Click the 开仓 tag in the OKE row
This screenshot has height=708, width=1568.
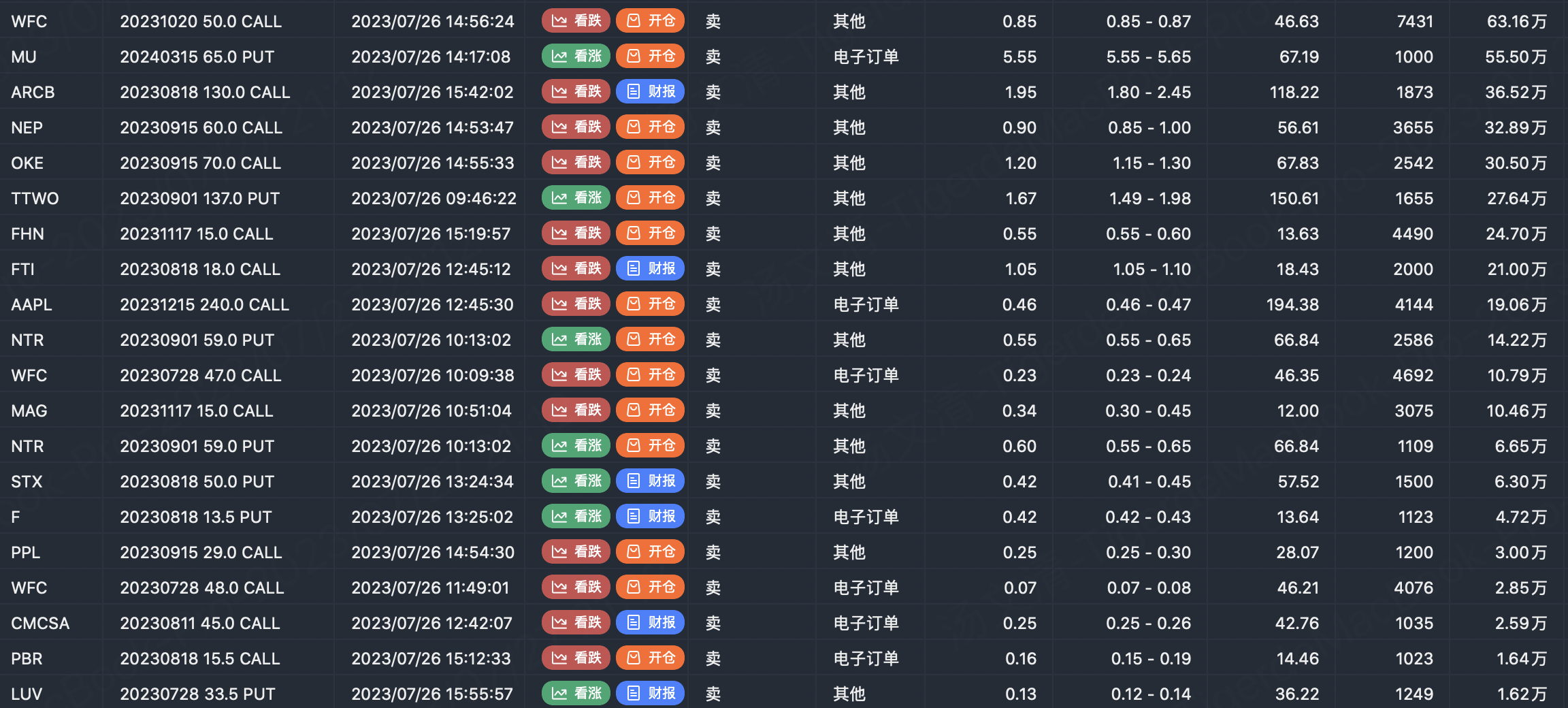pos(650,162)
